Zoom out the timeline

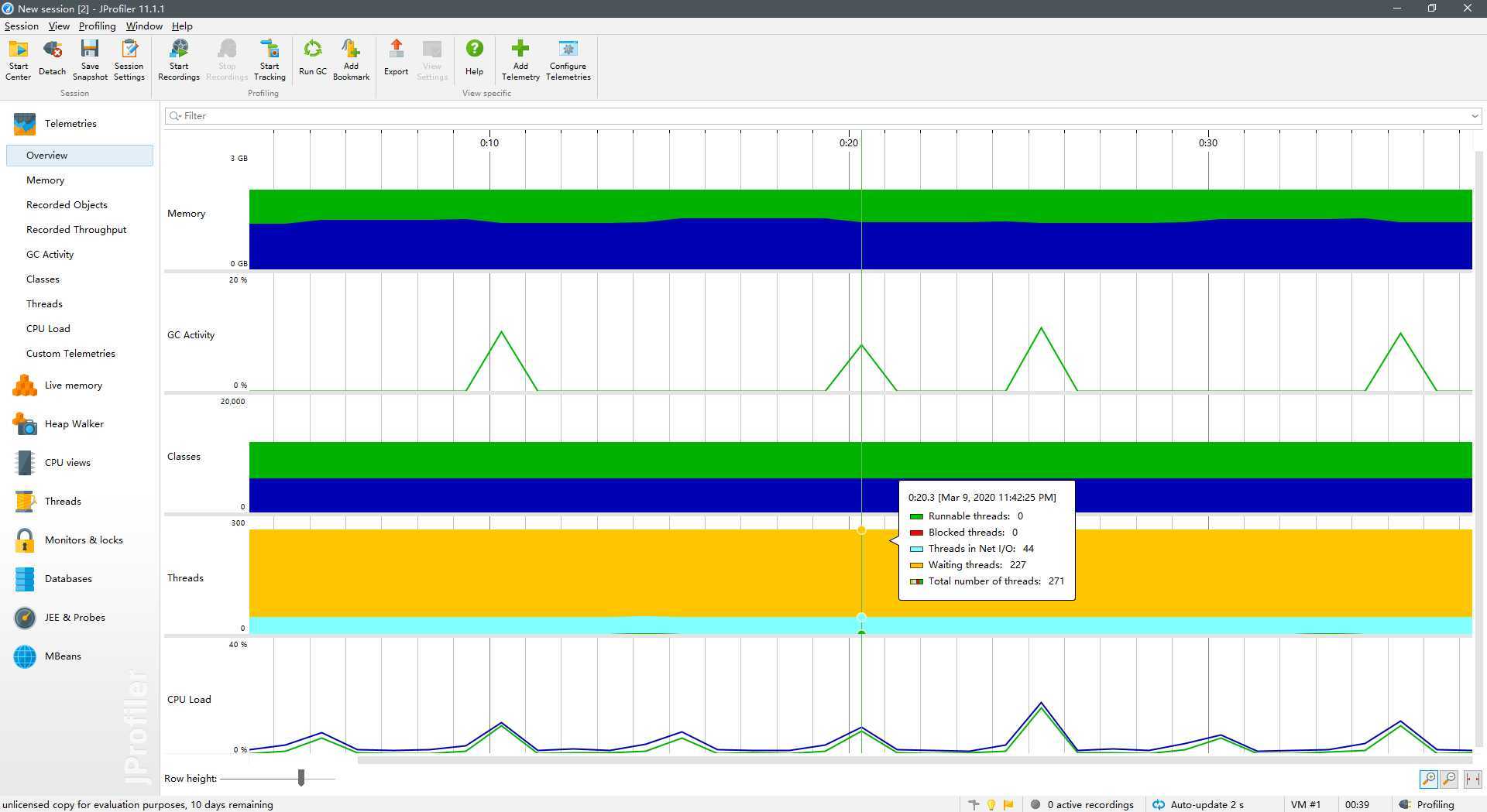[x=1449, y=779]
